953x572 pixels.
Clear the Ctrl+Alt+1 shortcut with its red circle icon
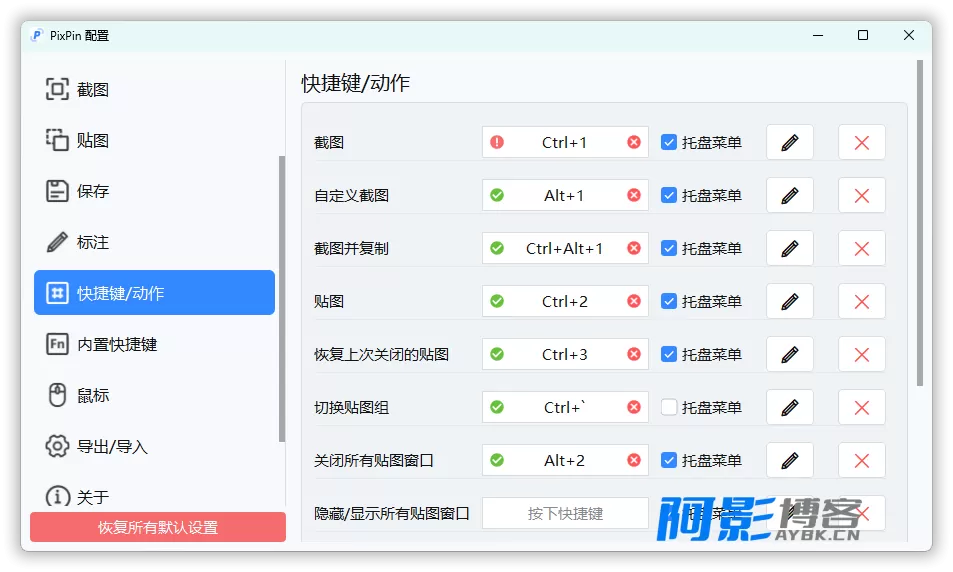[634, 248]
